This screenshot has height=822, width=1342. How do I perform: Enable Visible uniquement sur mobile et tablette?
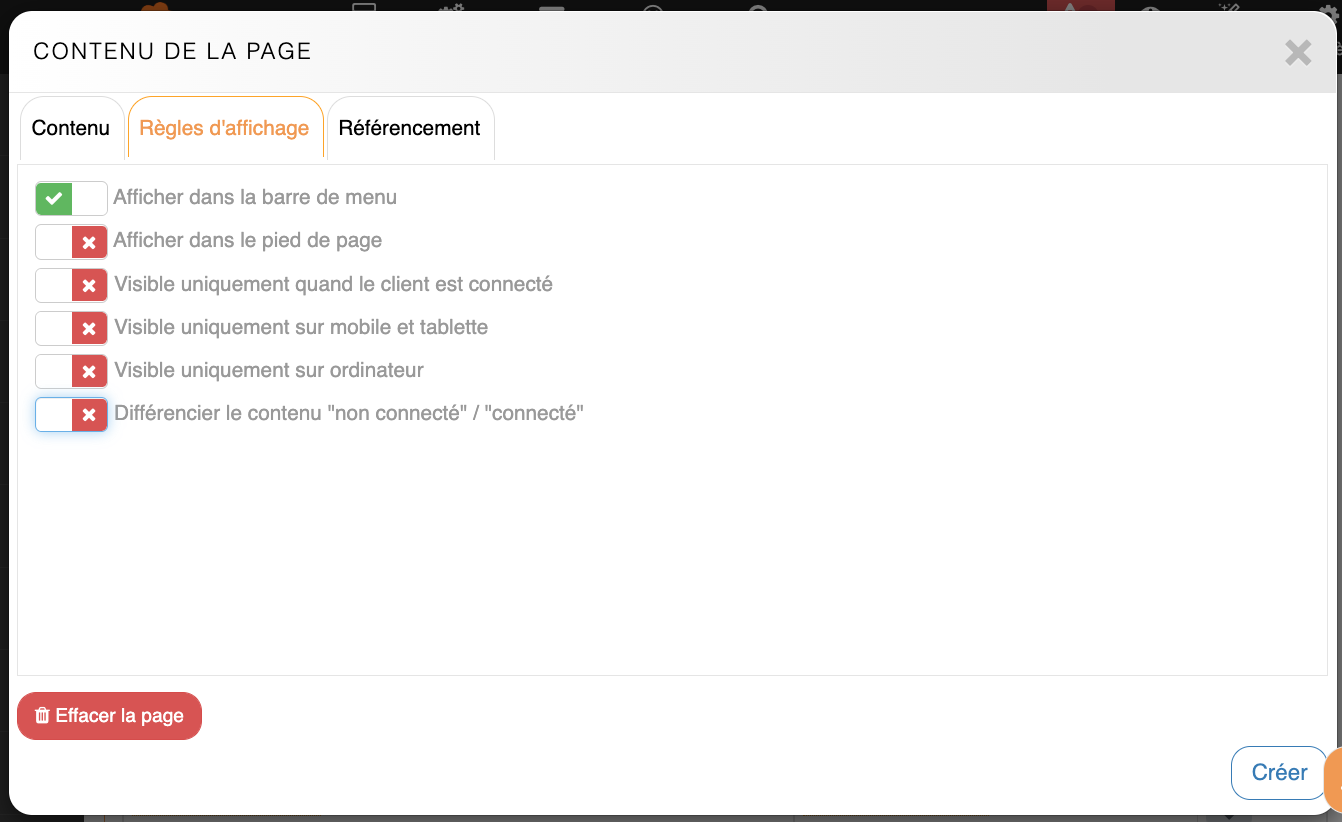pos(71,328)
